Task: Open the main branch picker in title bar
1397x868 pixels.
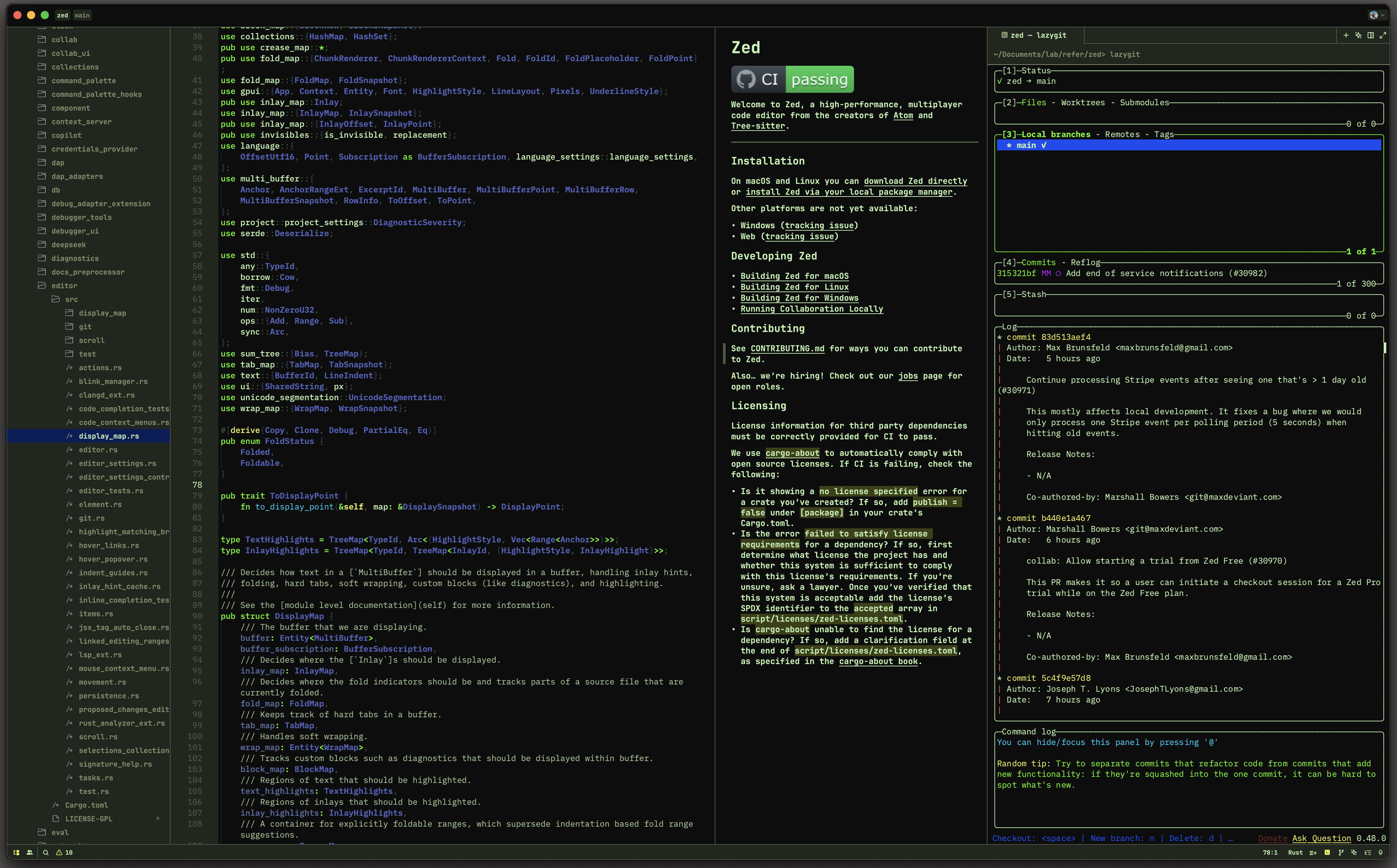Action: click(x=82, y=15)
